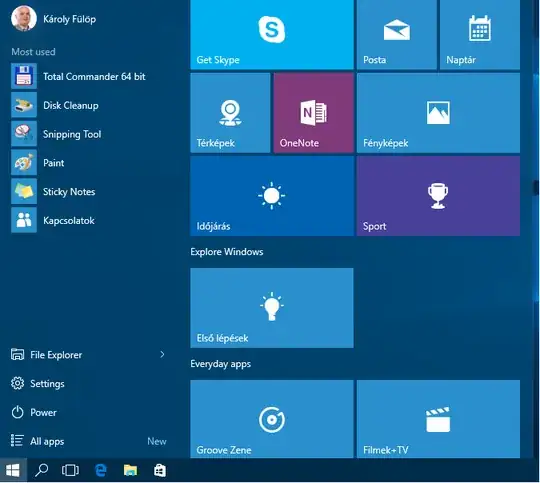Image resolution: width=540 pixels, height=483 pixels.
Task: Click the Everyday apps group heading
Action: coord(220,364)
